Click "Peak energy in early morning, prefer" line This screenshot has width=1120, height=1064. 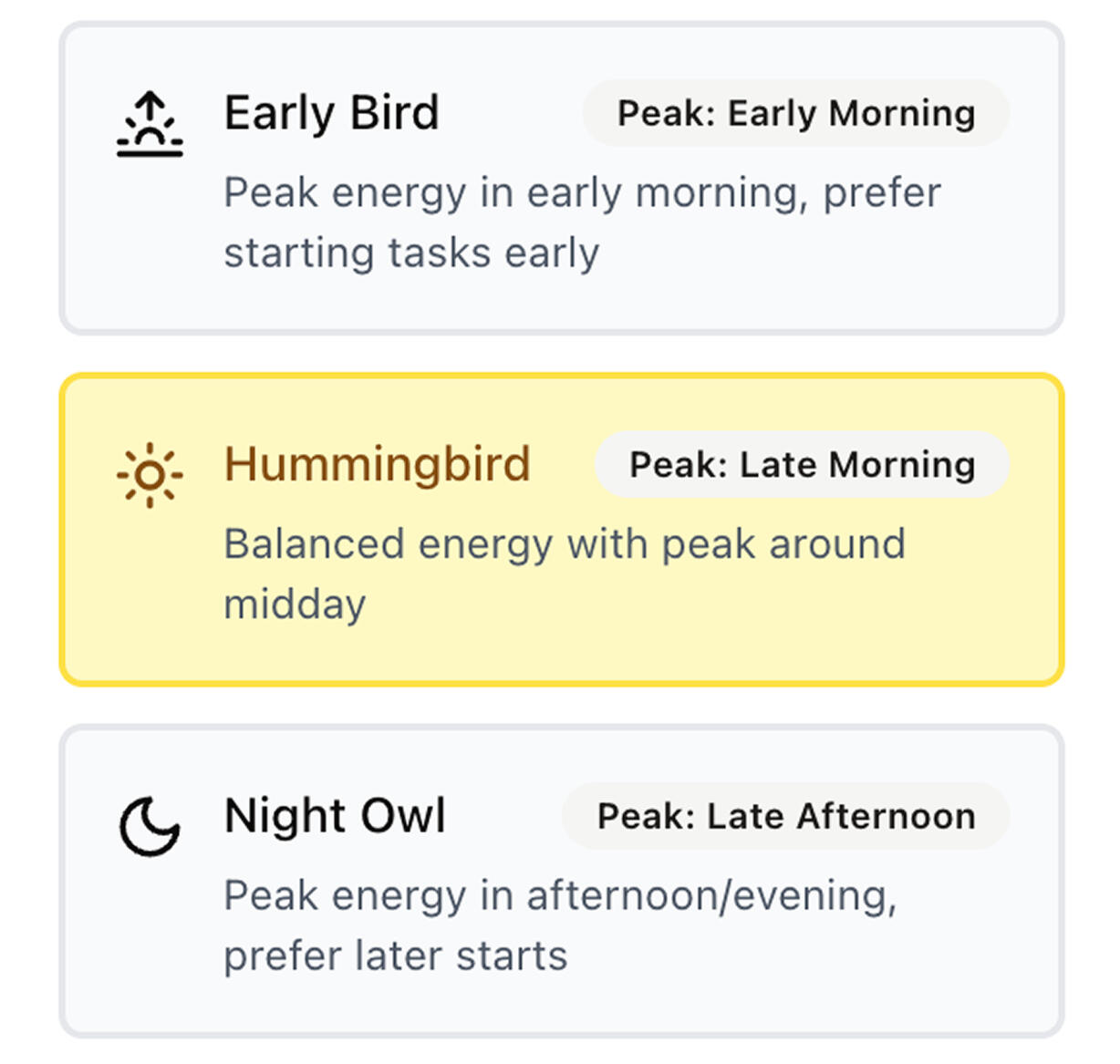582,193
